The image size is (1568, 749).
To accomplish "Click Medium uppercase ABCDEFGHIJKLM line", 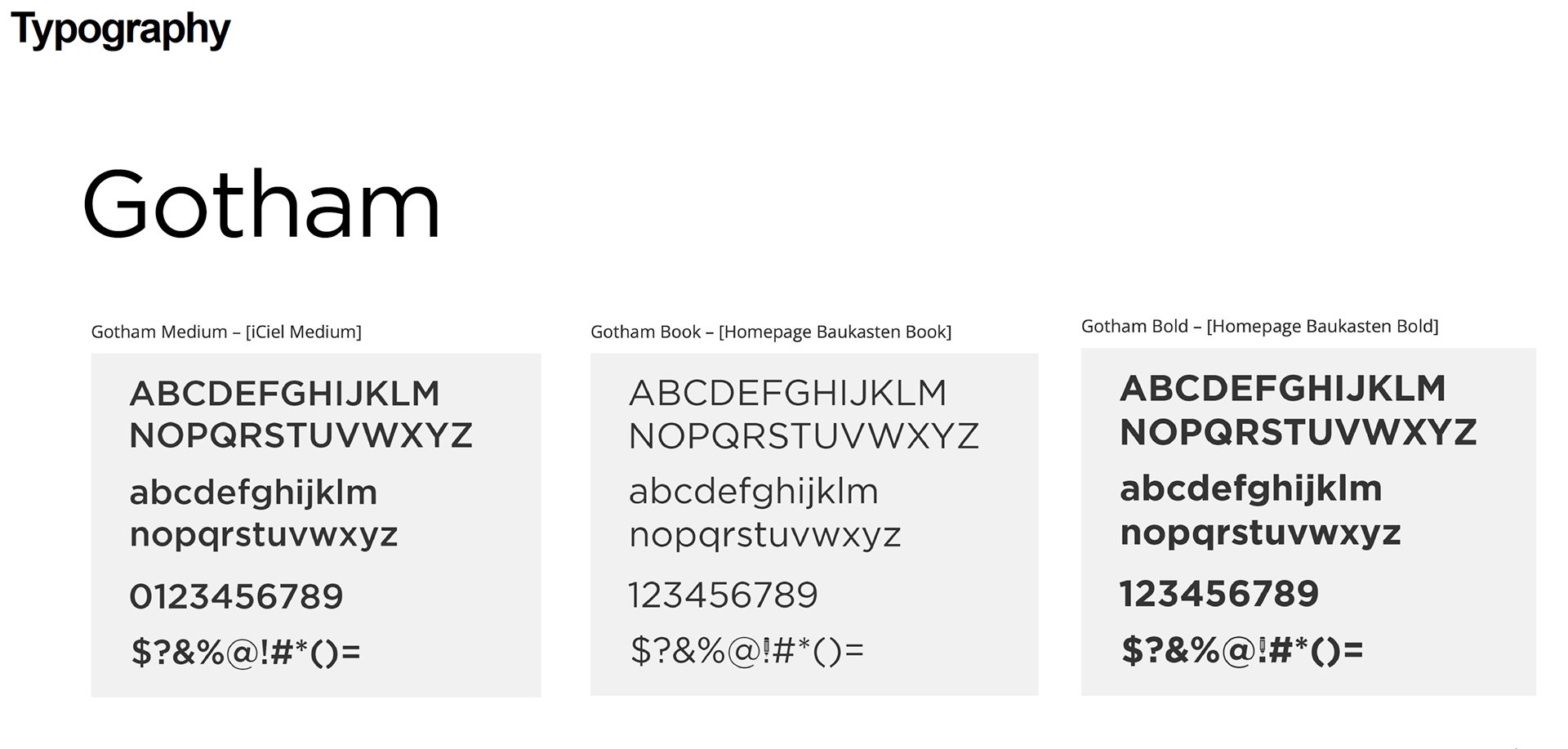I will click(x=285, y=394).
